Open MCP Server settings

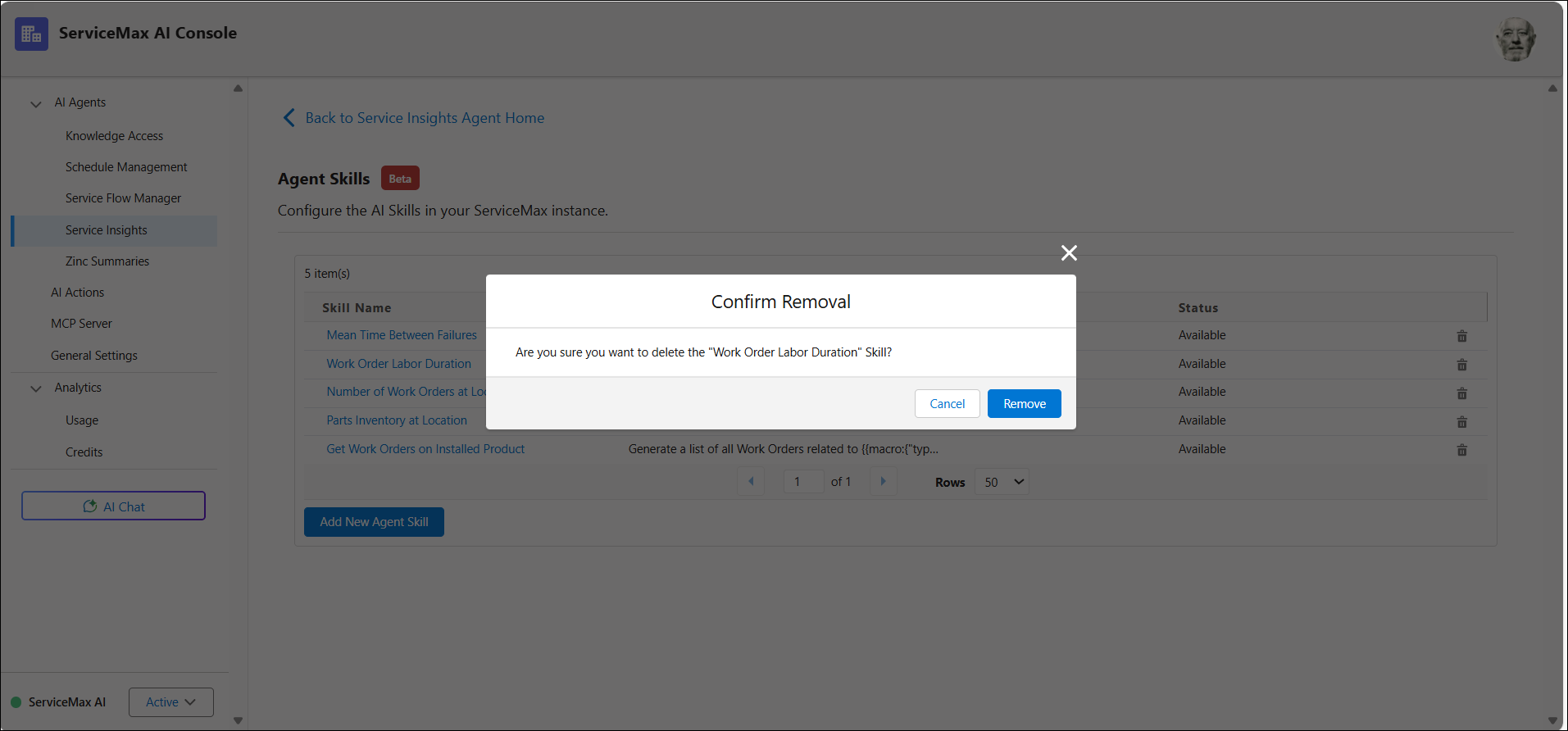(81, 324)
